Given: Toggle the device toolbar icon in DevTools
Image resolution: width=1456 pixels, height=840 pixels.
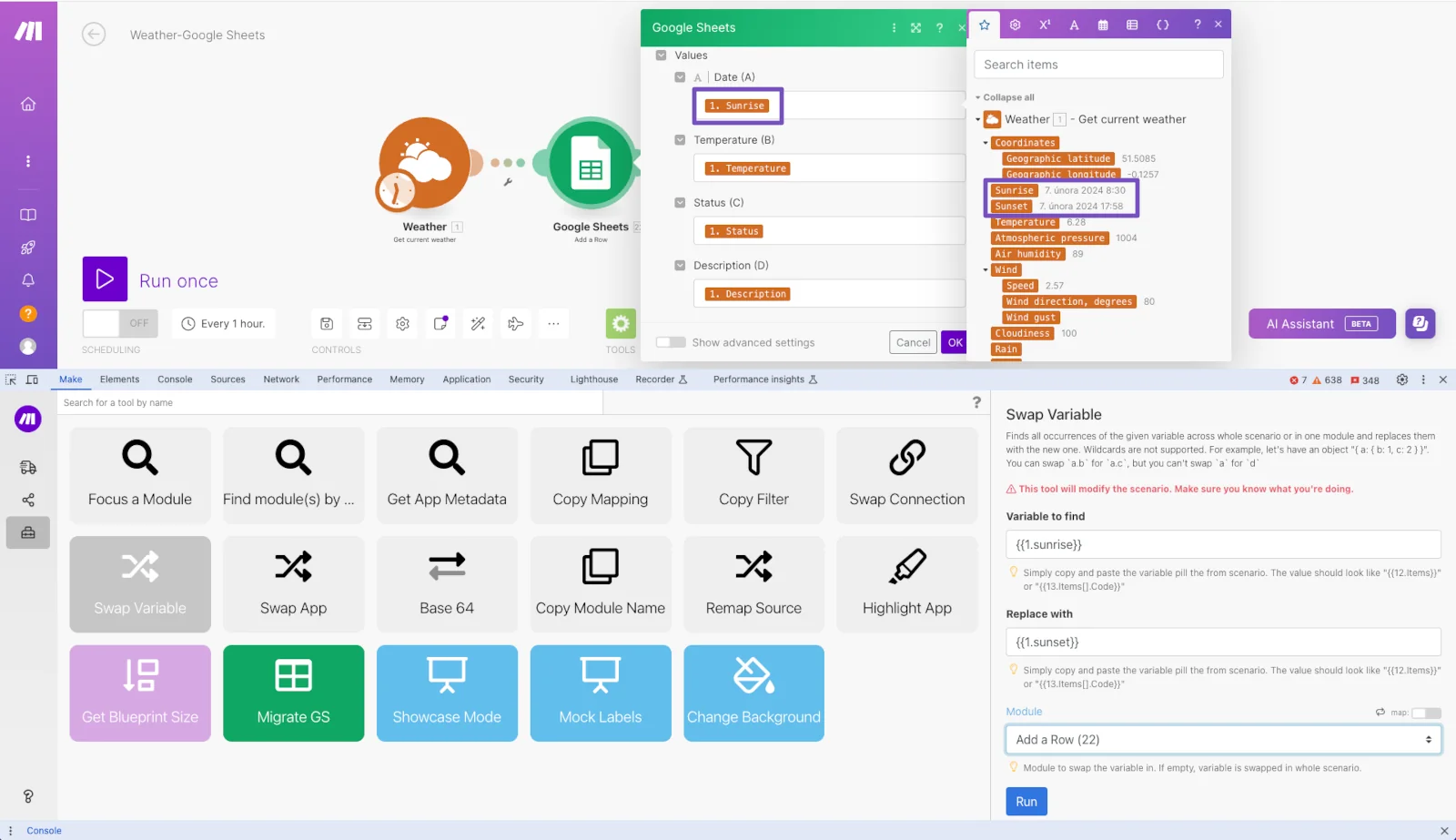Looking at the screenshot, I should pos(33,380).
